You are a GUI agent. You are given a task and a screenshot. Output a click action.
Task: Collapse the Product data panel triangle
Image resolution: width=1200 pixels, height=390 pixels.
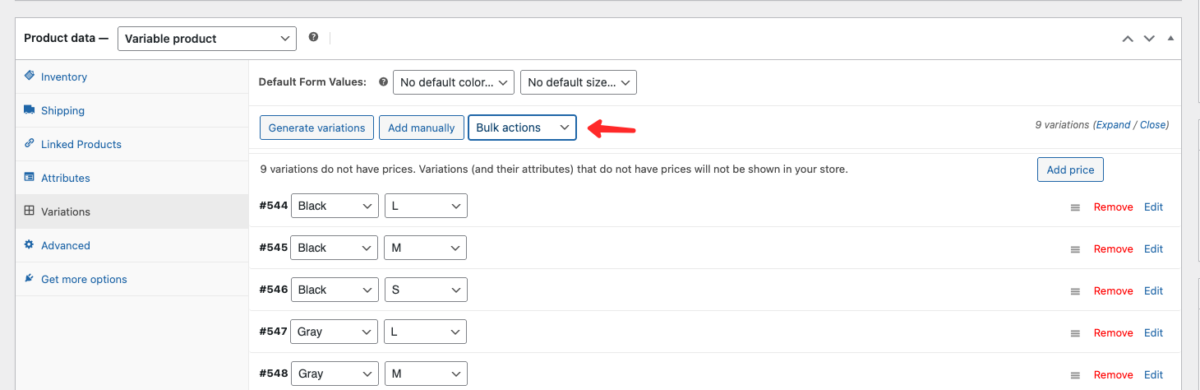1170,38
